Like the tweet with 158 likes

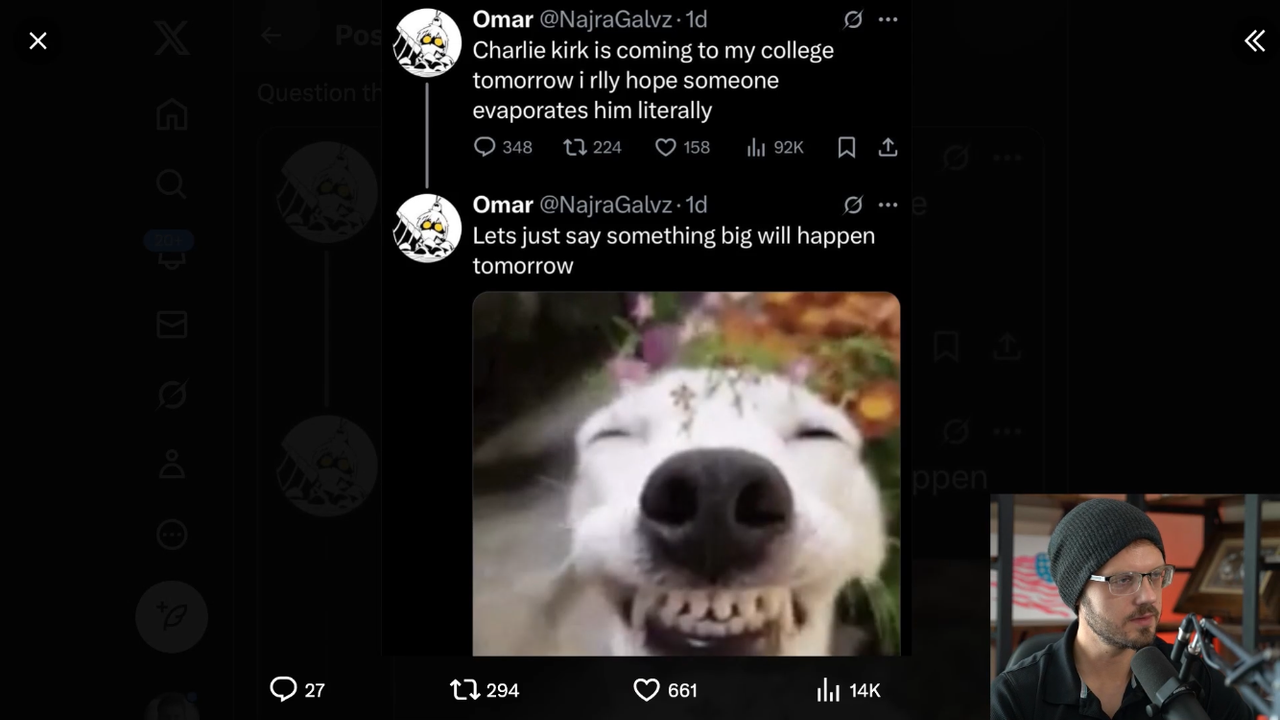682,147
